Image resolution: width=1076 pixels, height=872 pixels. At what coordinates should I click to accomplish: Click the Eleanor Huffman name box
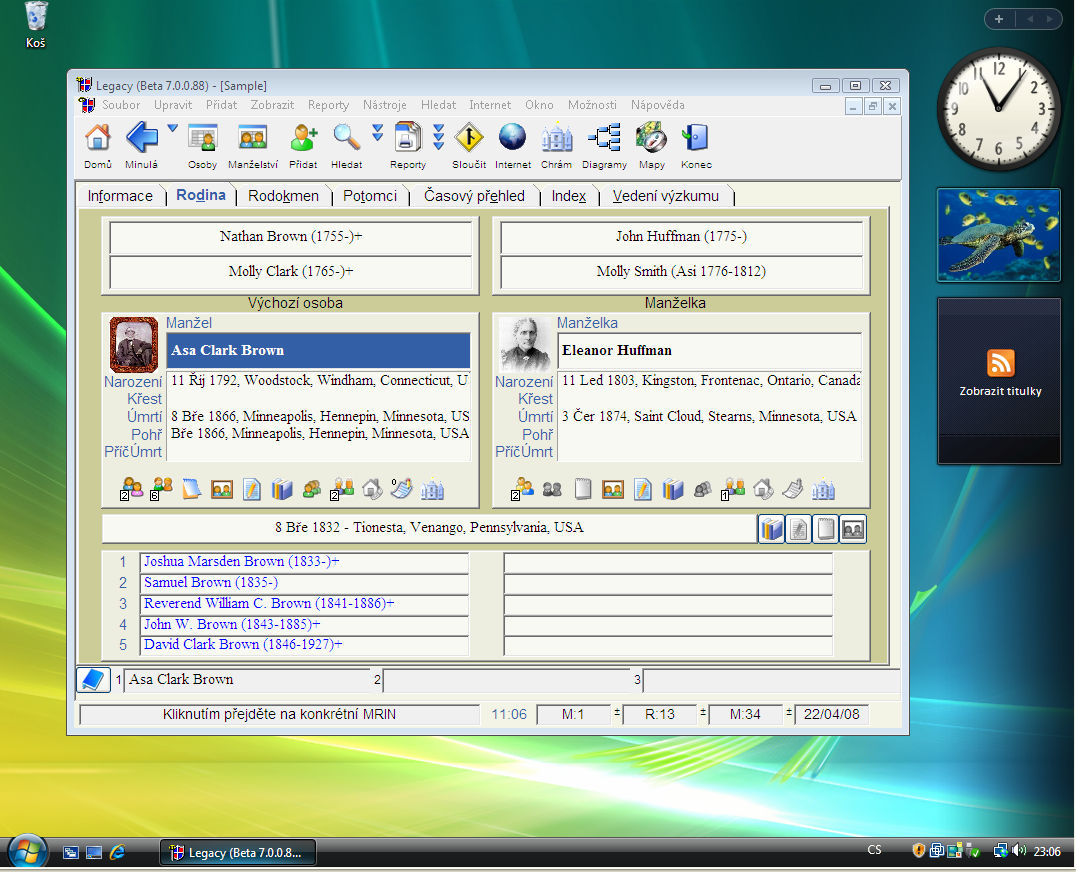click(710, 351)
